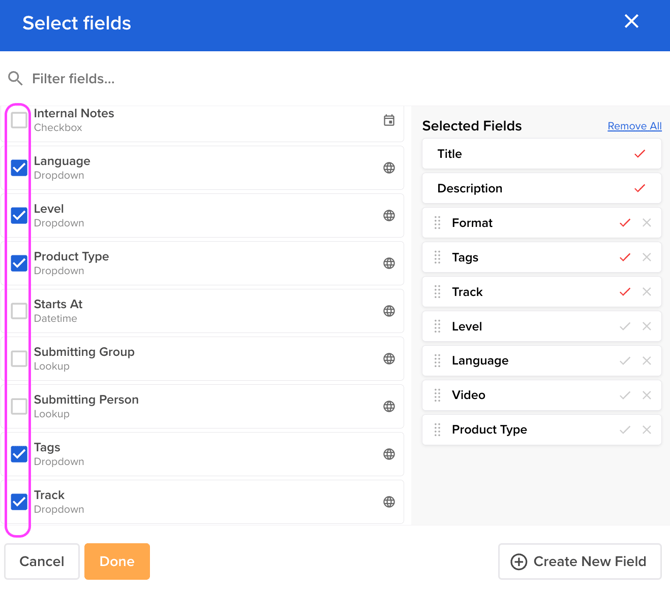Viewport: 670px width, 596px height.
Task: Click drag handle of Tags selected field
Action: click(437, 257)
